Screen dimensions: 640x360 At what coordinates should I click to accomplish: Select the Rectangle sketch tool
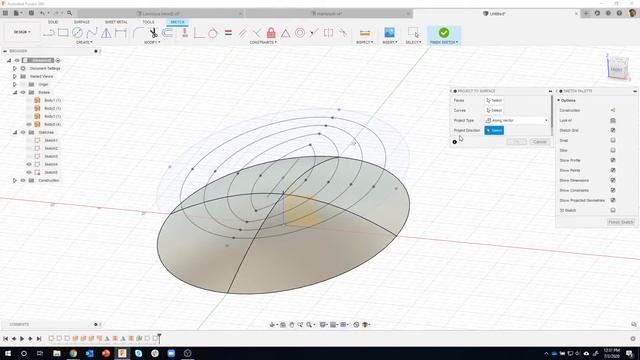coord(63,33)
